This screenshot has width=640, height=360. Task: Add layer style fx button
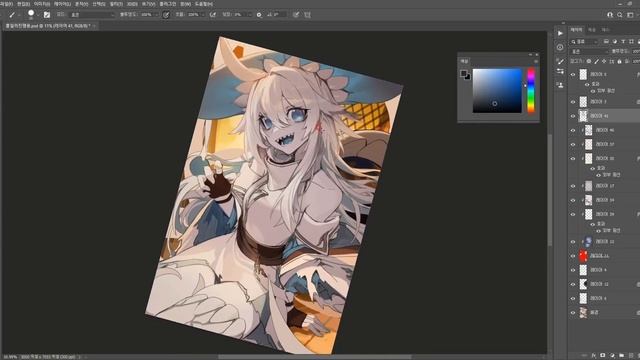593,356
